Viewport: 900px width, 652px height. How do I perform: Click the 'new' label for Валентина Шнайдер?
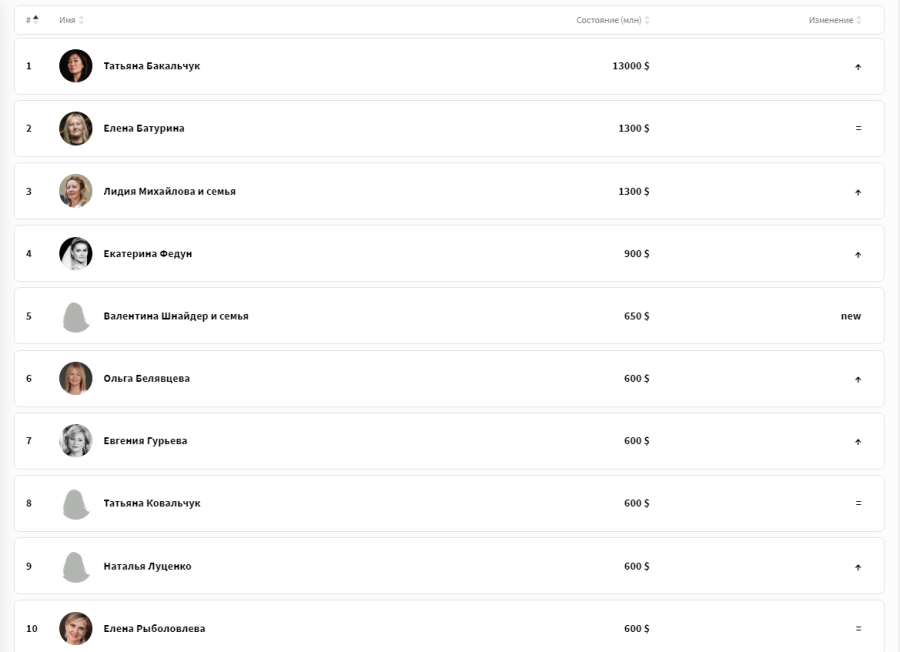851,316
